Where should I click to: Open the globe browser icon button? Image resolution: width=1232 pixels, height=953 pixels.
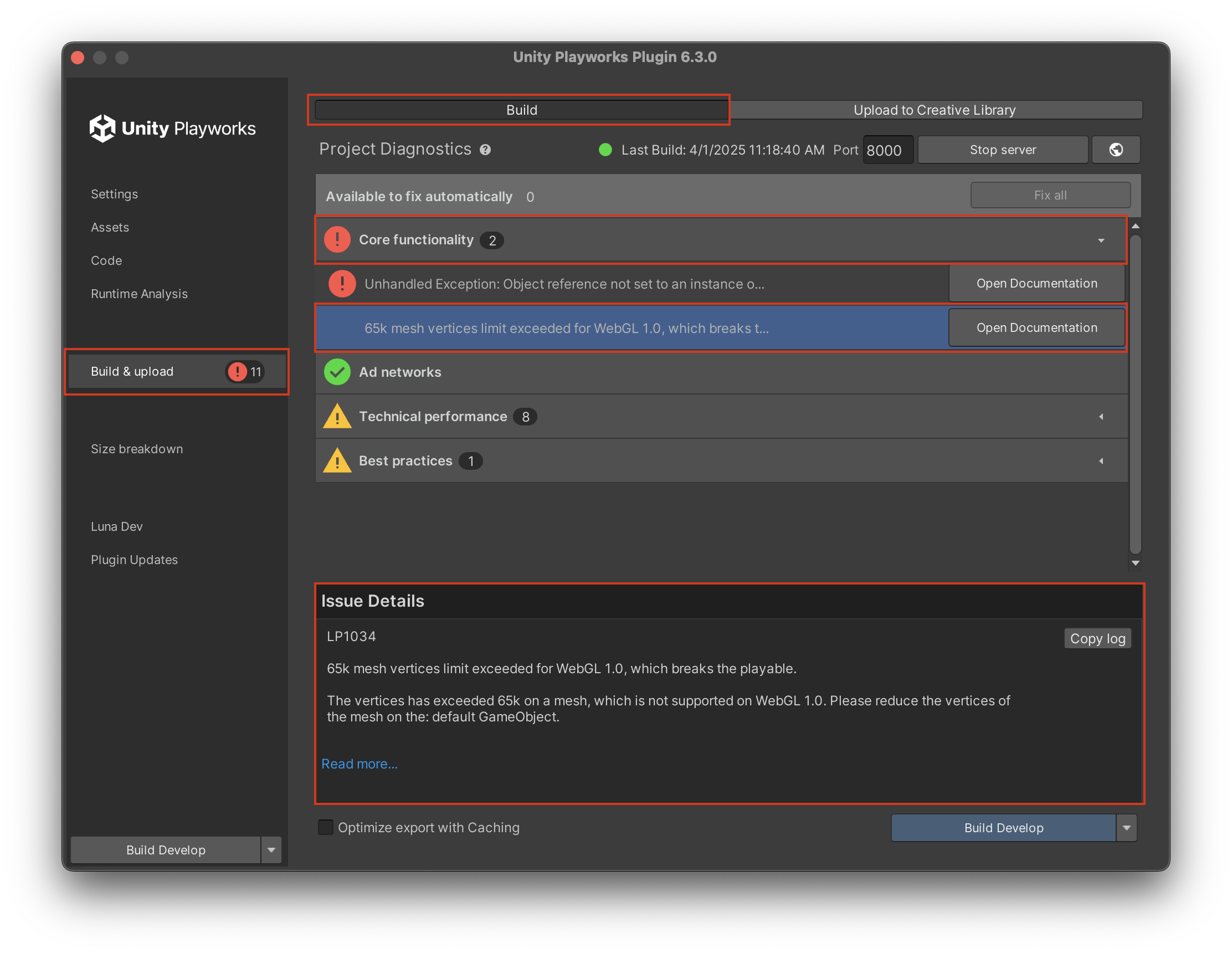pos(1115,150)
